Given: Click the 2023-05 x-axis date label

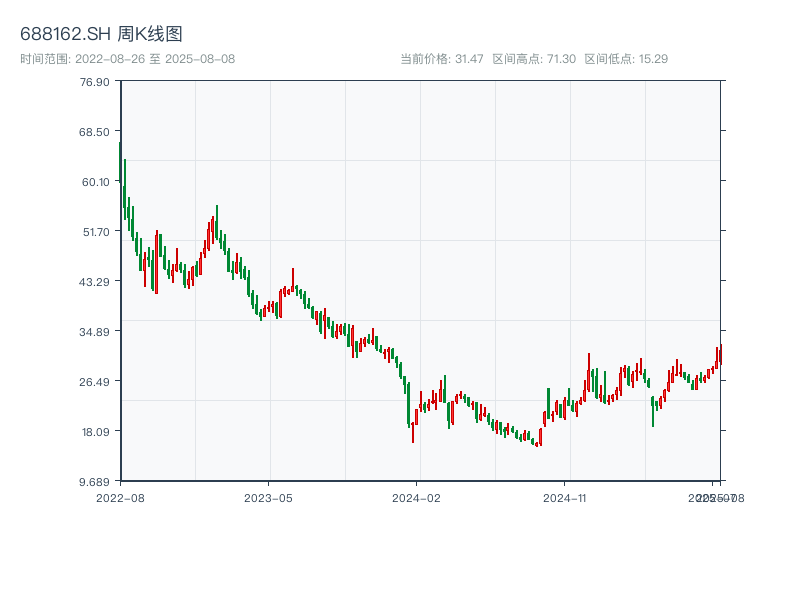Looking at the screenshot, I should click(268, 497).
